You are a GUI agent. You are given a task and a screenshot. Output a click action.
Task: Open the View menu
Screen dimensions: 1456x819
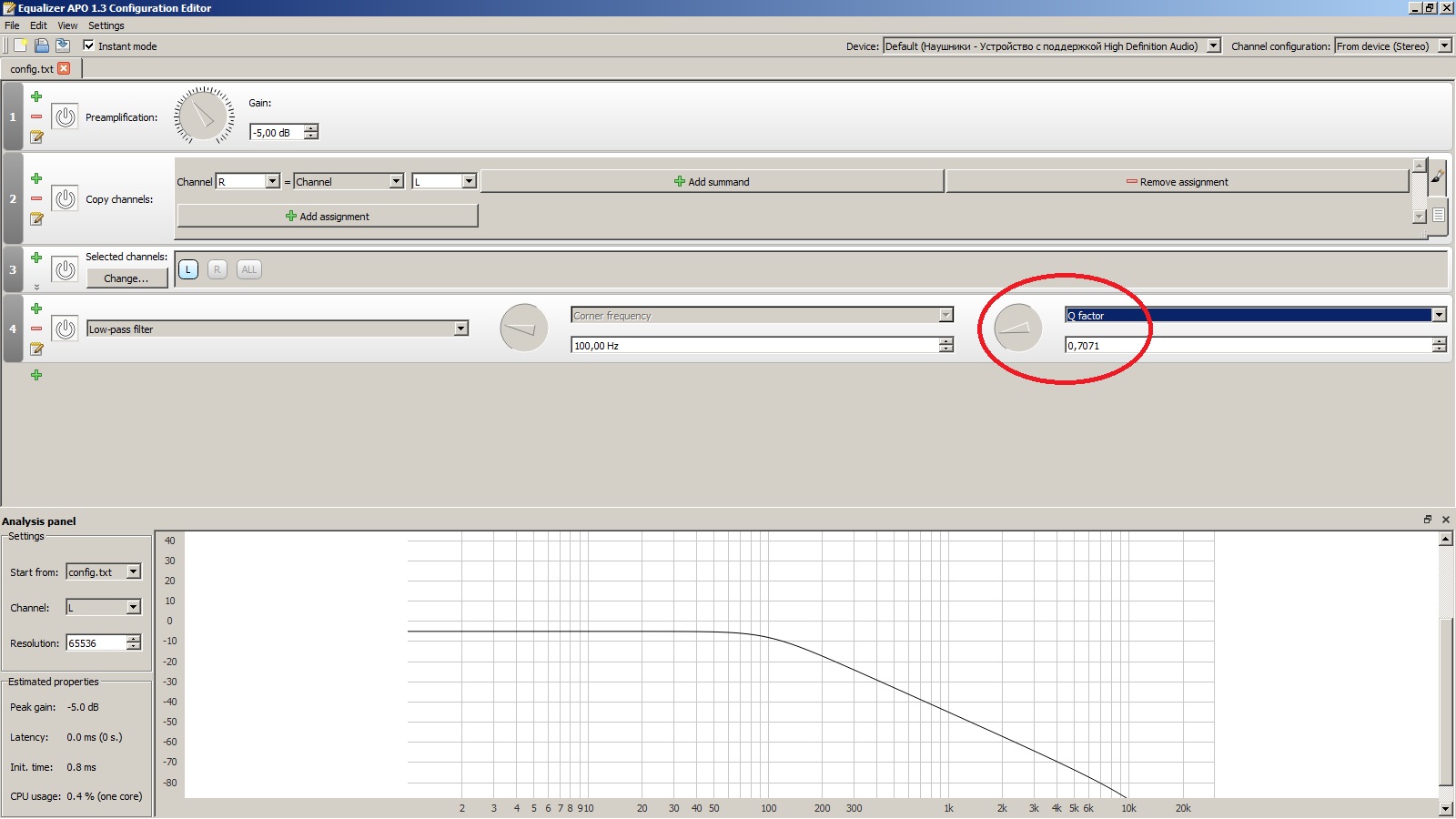[67, 25]
